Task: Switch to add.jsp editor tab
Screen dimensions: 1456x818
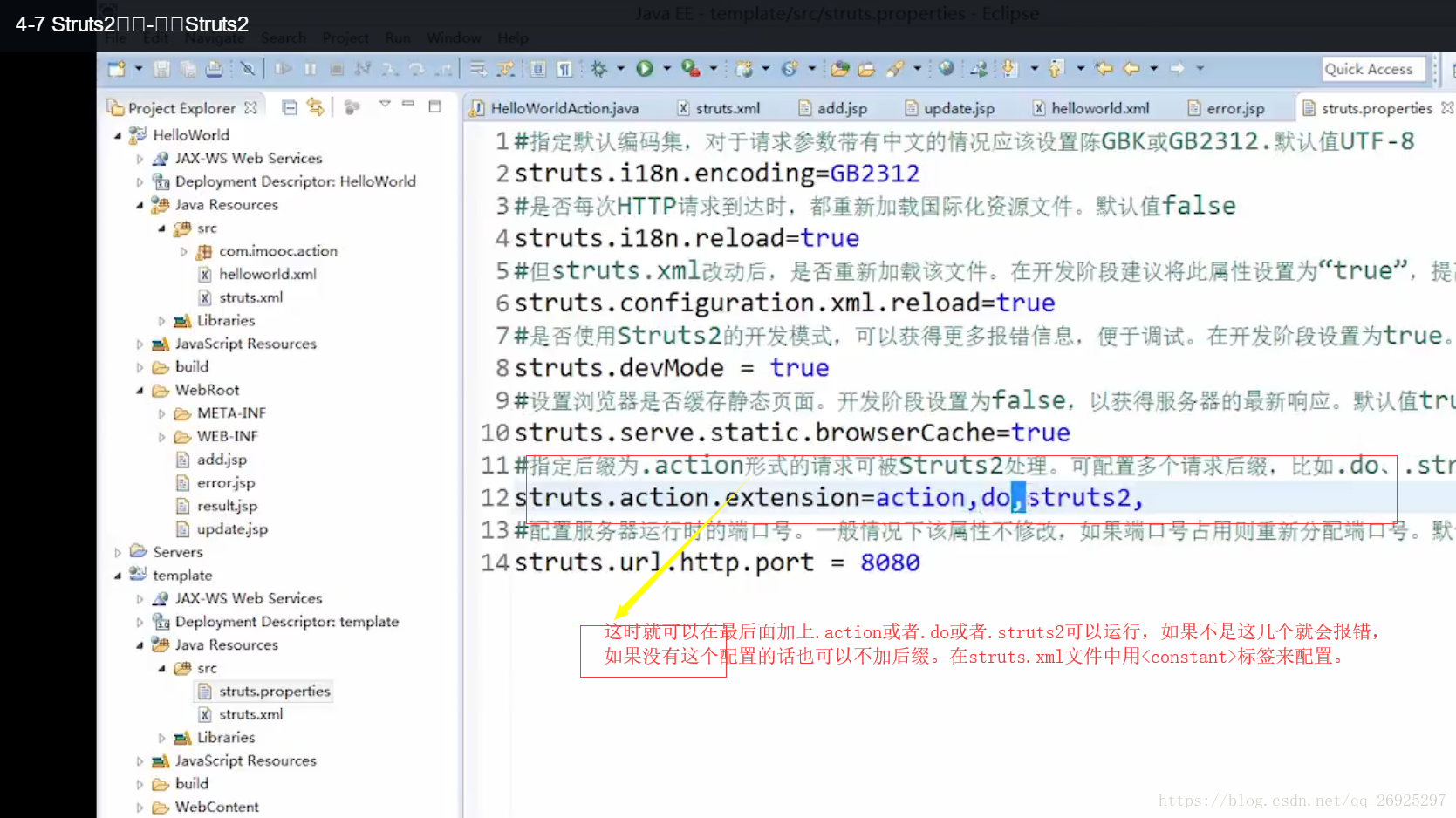Action: click(832, 108)
